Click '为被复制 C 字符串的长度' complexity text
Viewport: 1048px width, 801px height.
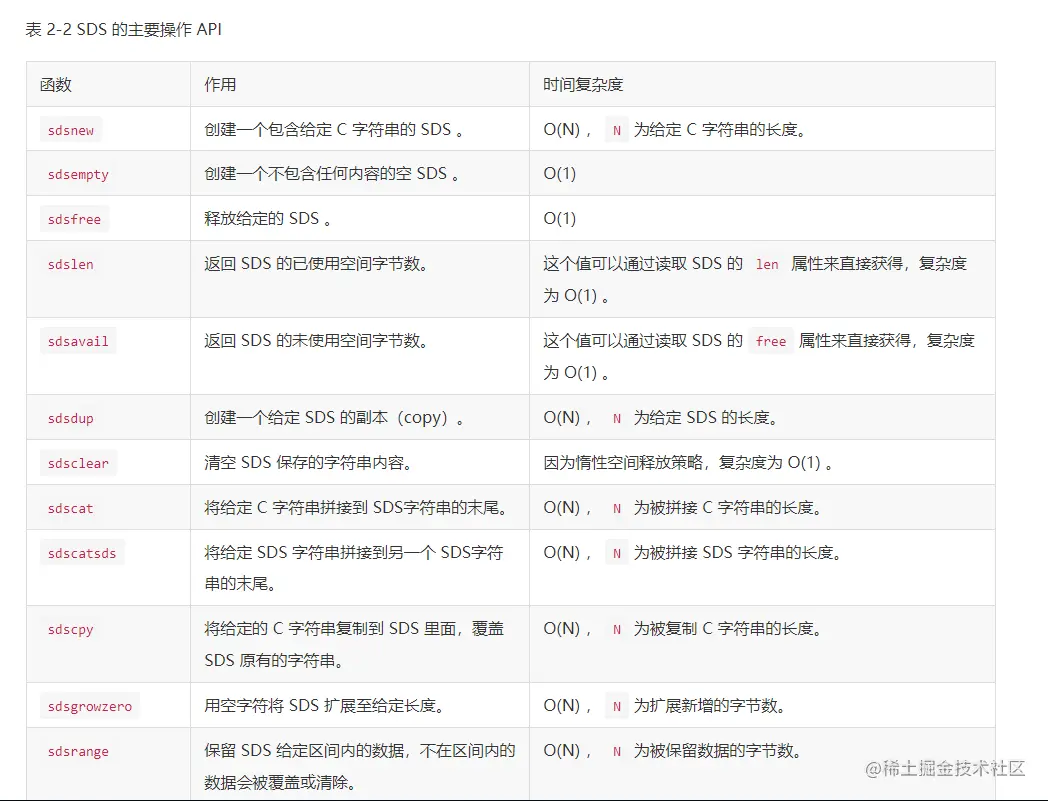(728, 629)
